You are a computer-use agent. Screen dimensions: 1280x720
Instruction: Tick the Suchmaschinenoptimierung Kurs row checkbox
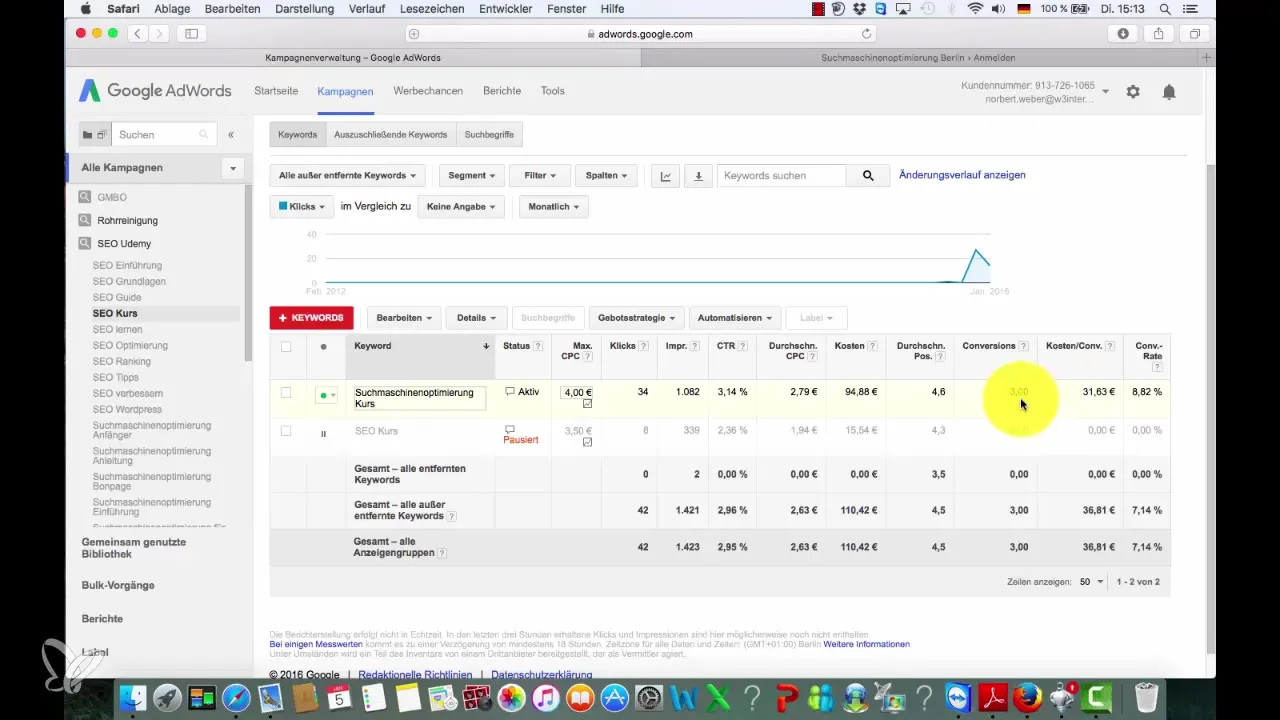[286, 393]
